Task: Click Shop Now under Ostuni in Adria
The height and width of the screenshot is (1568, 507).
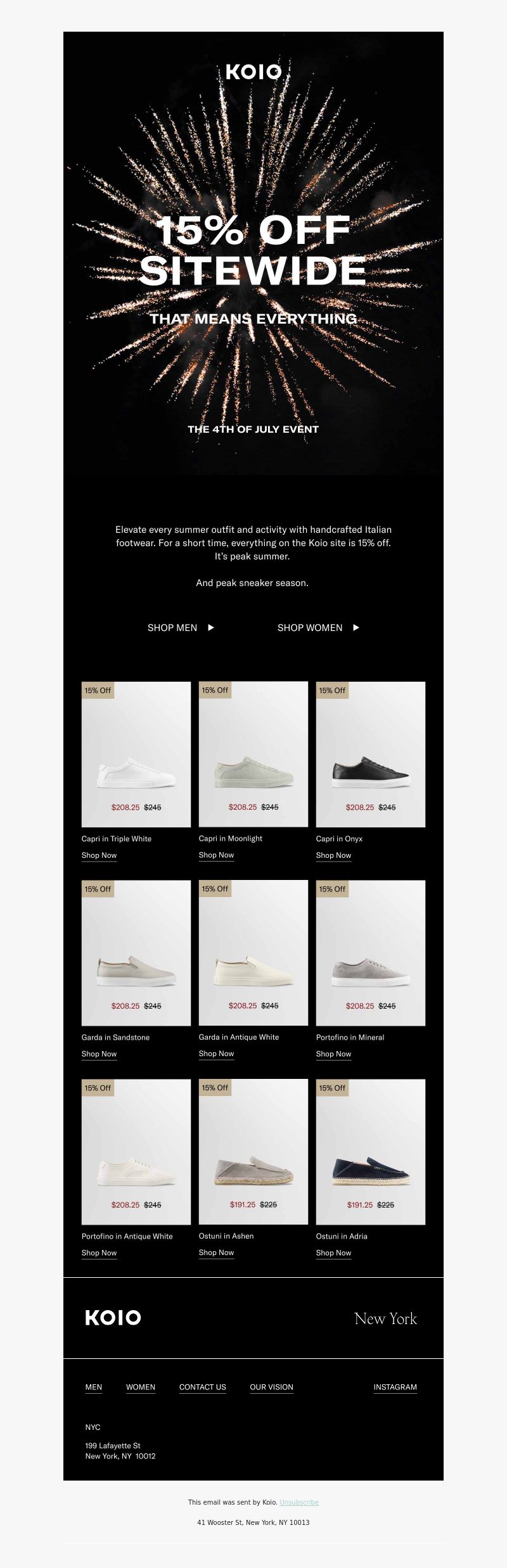Action: (x=333, y=1253)
